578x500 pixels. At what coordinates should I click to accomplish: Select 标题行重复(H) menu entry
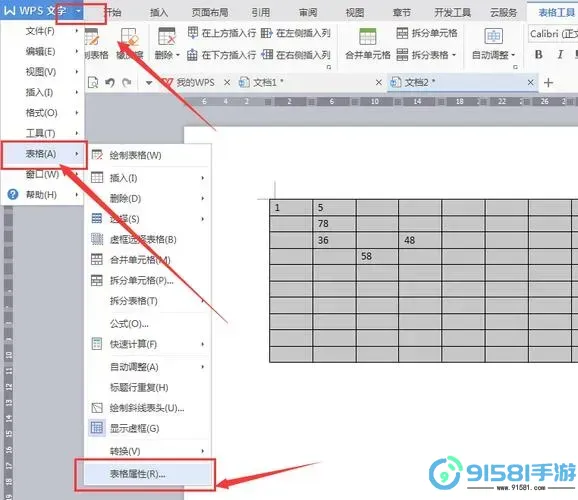(x=147, y=387)
